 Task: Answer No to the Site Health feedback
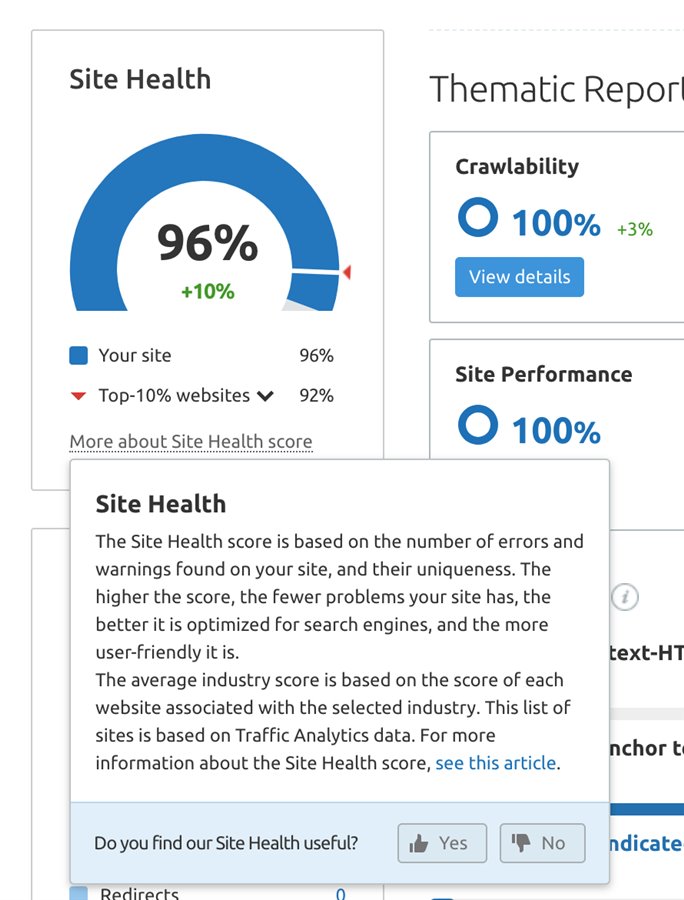click(542, 843)
